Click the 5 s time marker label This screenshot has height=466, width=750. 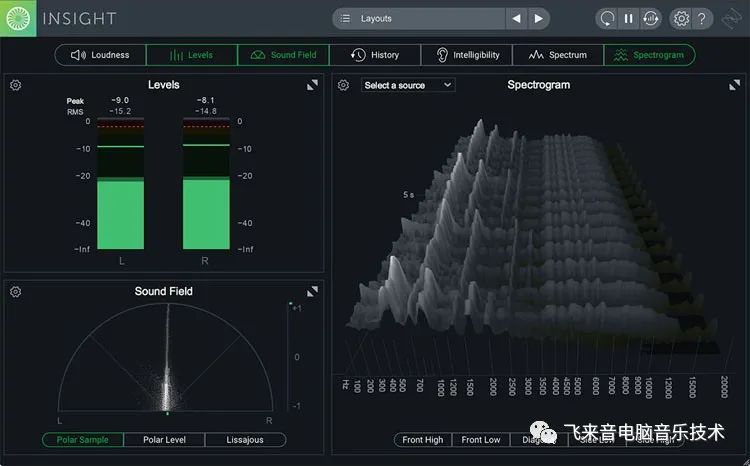408,195
